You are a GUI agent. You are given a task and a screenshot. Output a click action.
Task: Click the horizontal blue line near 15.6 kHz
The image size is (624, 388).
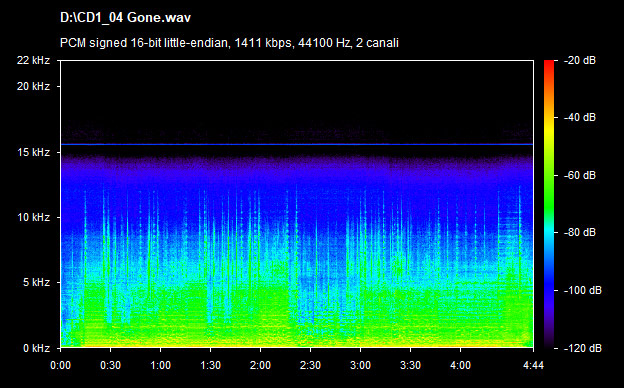pos(297,144)
